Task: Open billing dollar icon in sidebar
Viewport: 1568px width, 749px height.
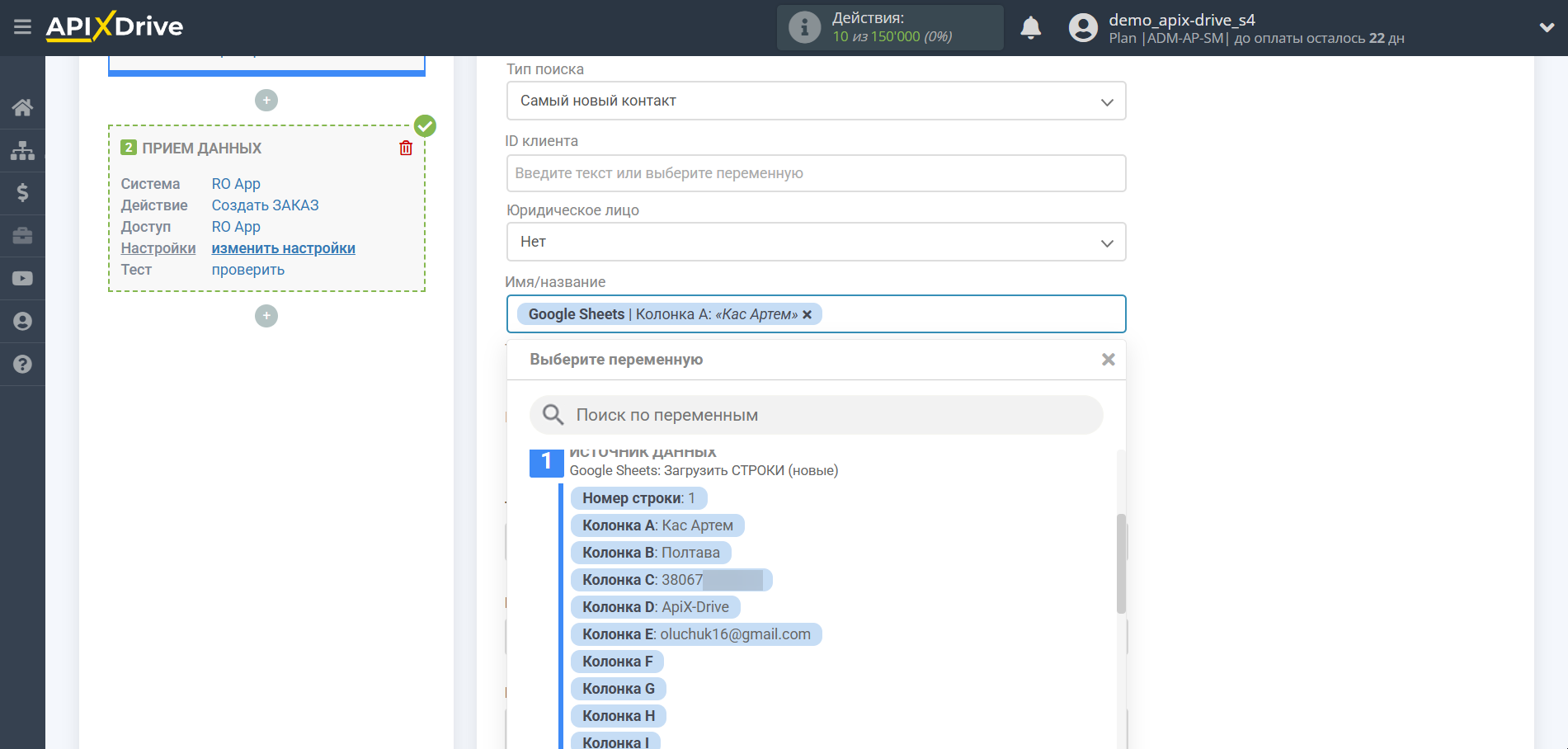Action: [x=22, y=193]
